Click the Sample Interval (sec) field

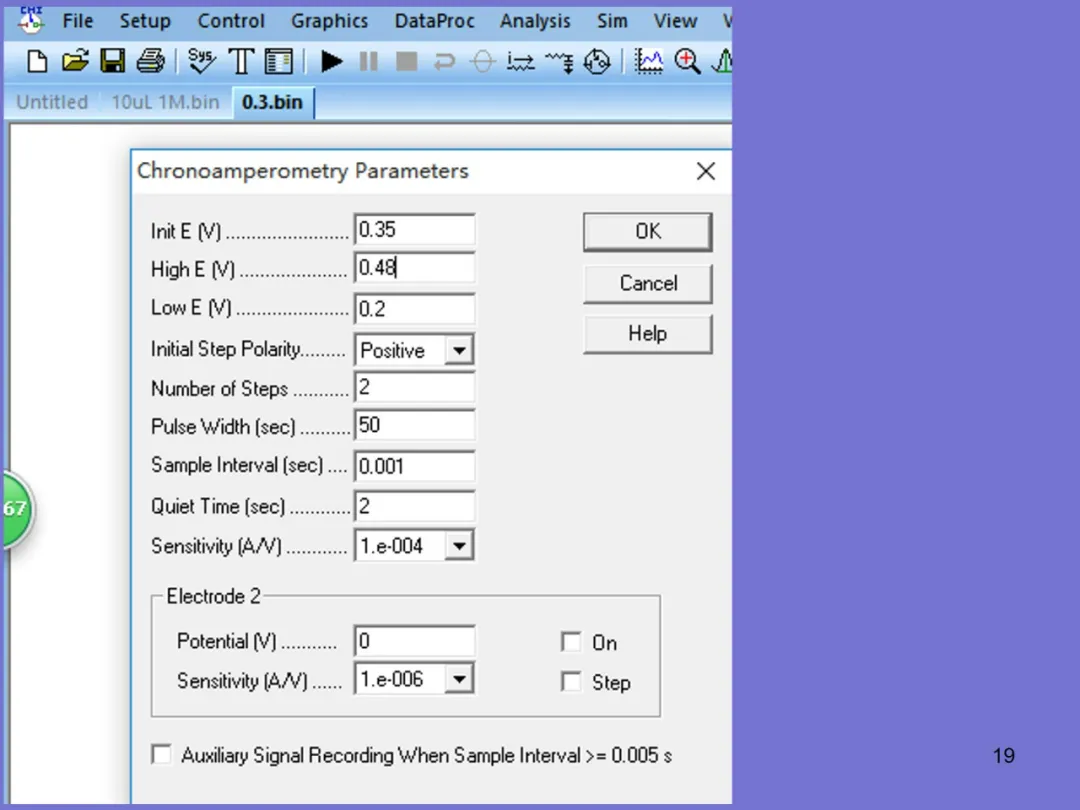[415, 466]
